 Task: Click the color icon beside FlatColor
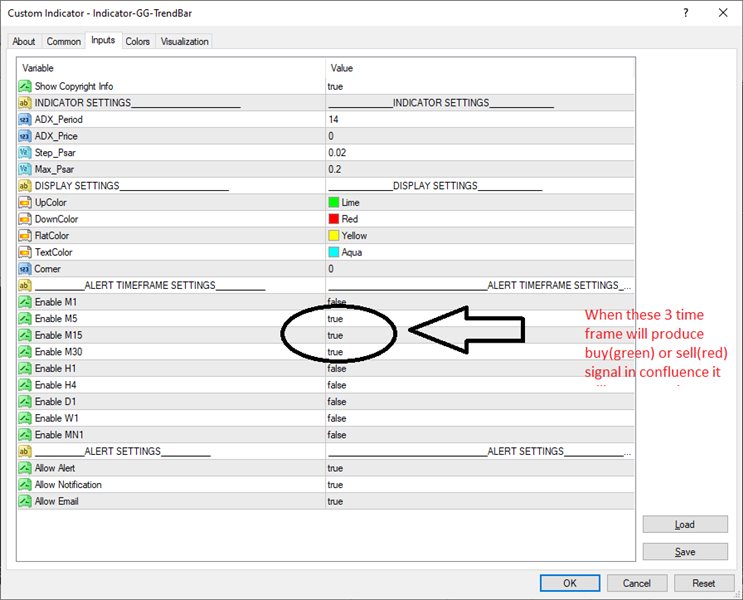pos(25,236)
